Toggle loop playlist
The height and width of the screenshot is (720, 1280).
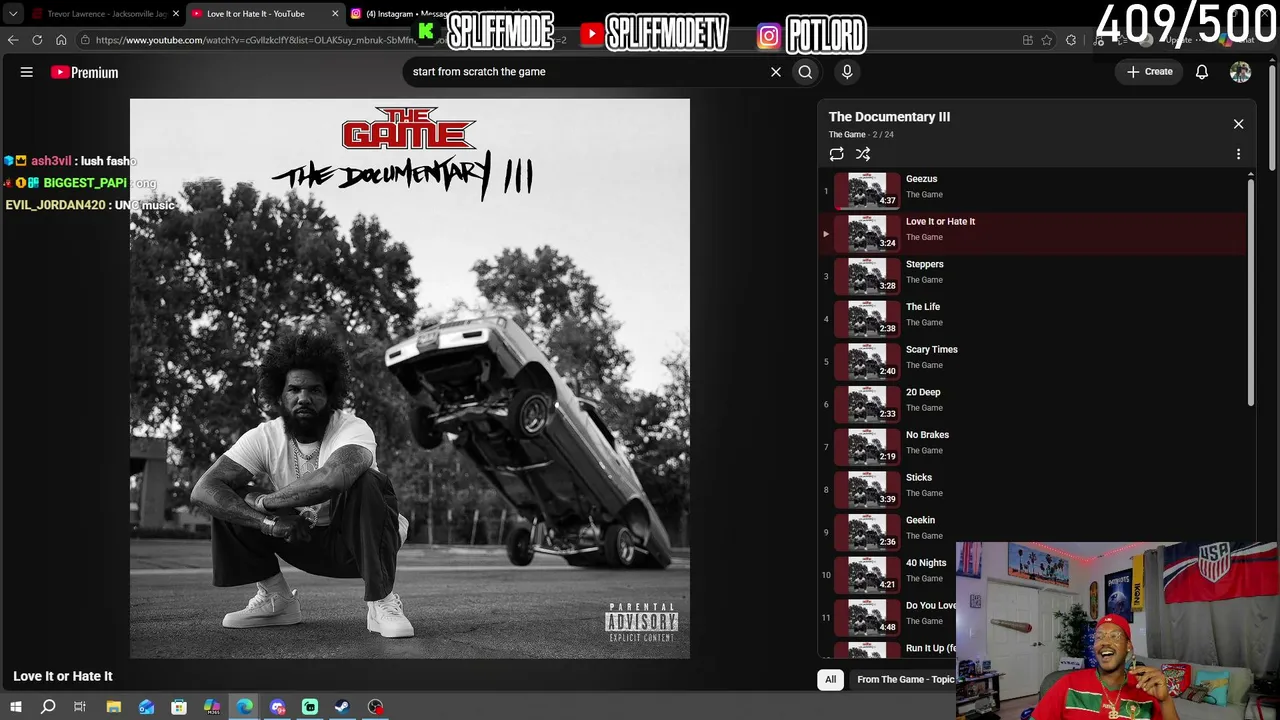tap(837, 154)
